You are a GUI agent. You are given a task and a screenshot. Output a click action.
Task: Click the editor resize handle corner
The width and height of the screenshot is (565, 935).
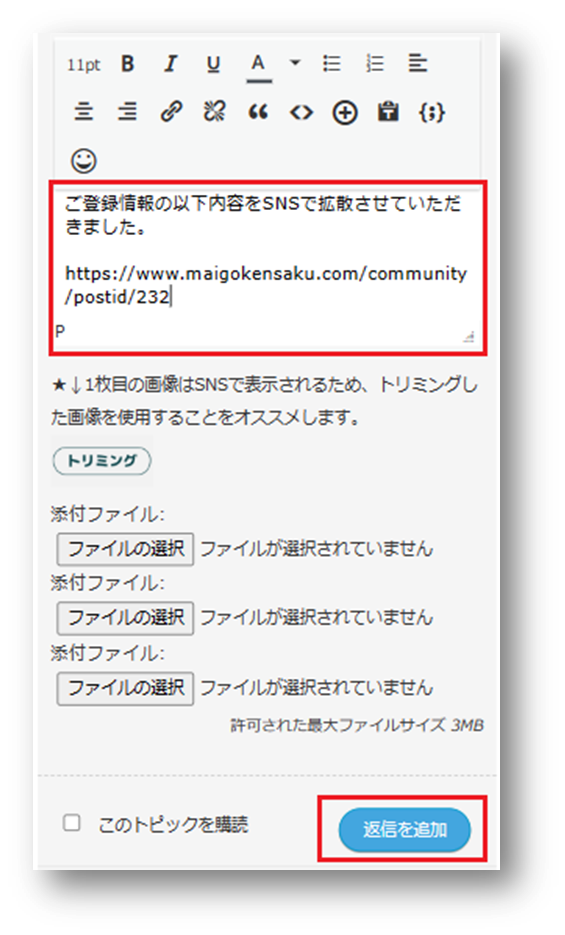(x=469, y=337)
